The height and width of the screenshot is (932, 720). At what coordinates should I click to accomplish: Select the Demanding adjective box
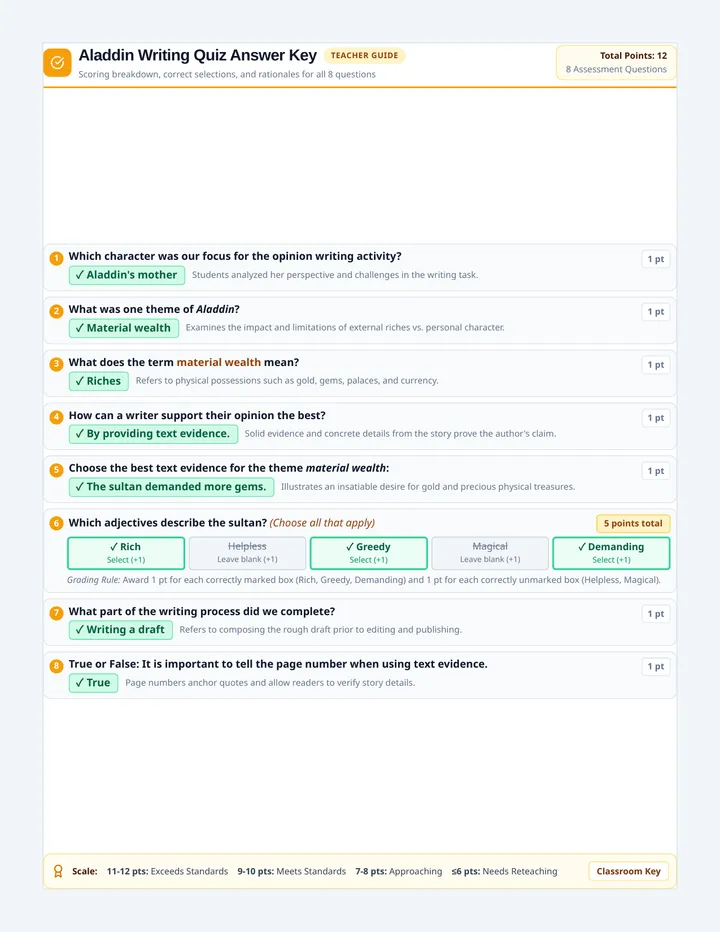pos(611,553)
